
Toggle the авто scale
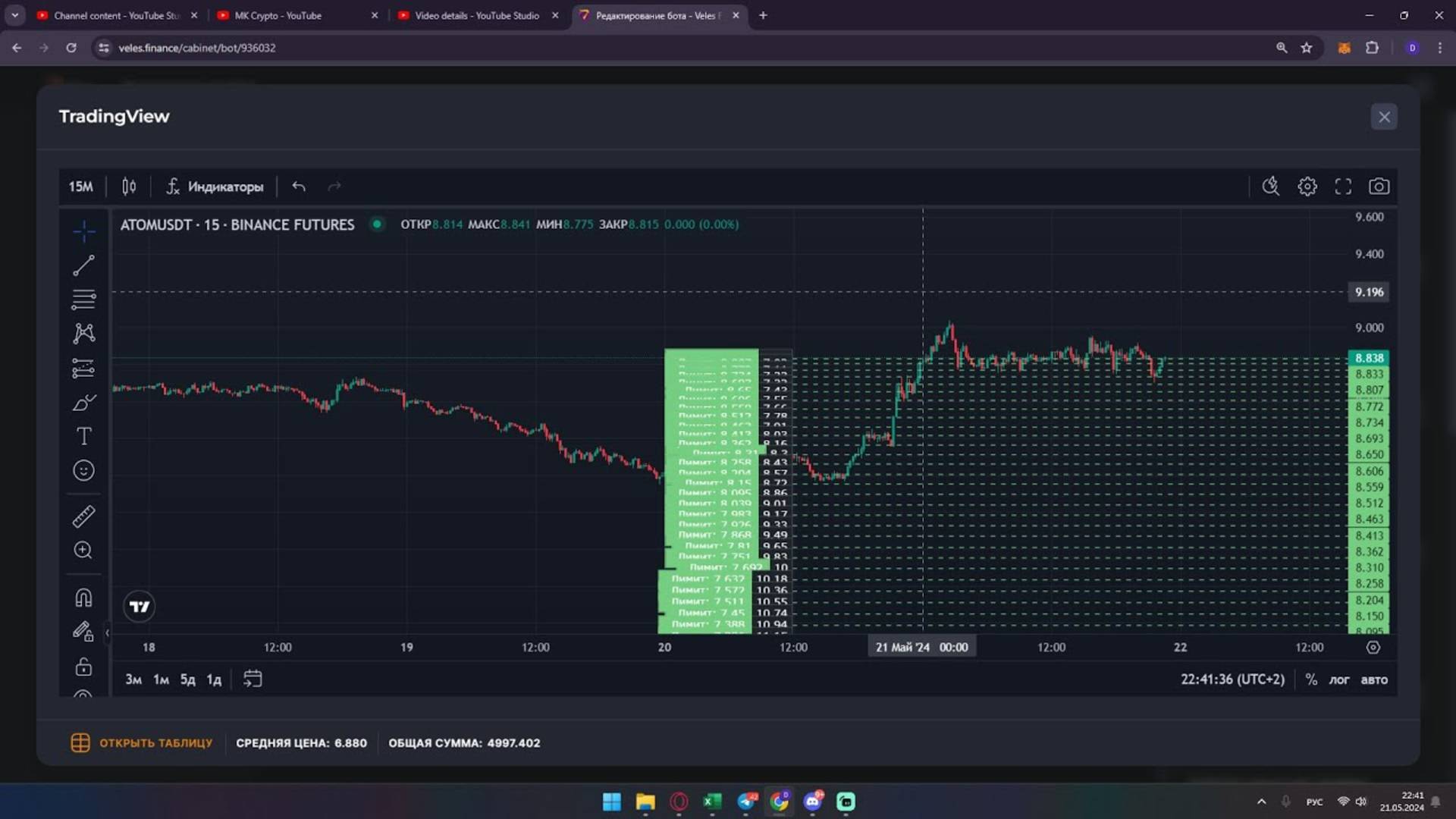pos(1374,679)
